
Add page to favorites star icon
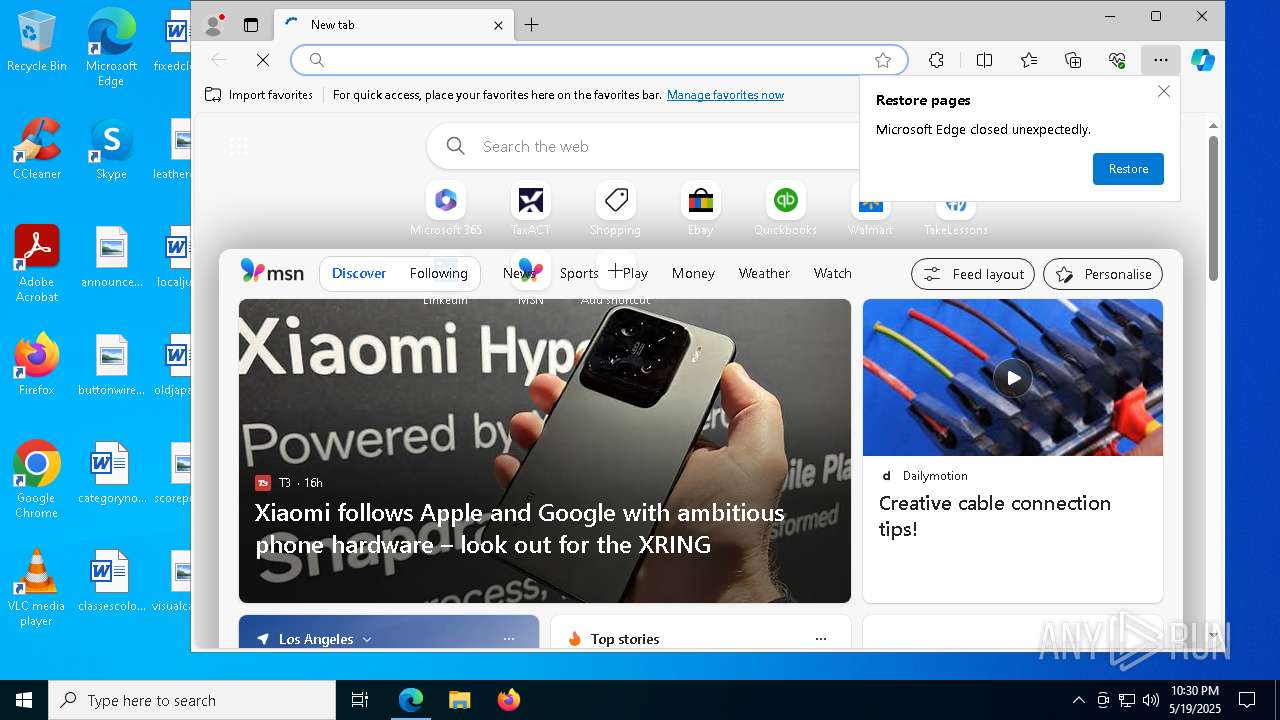(x=883, y=60)
